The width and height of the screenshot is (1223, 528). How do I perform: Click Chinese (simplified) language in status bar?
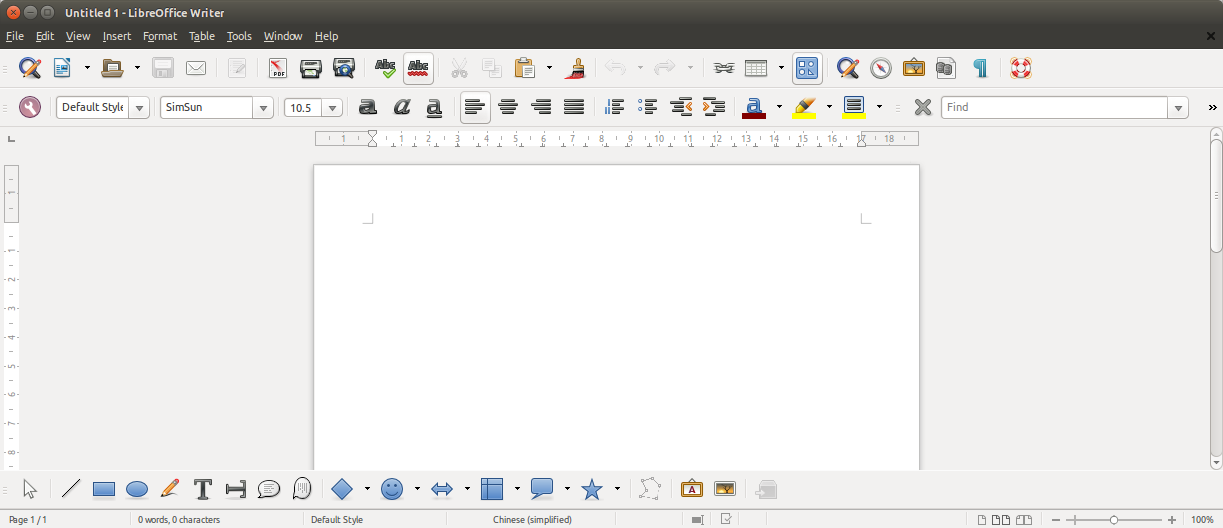[x=532, y=520]
